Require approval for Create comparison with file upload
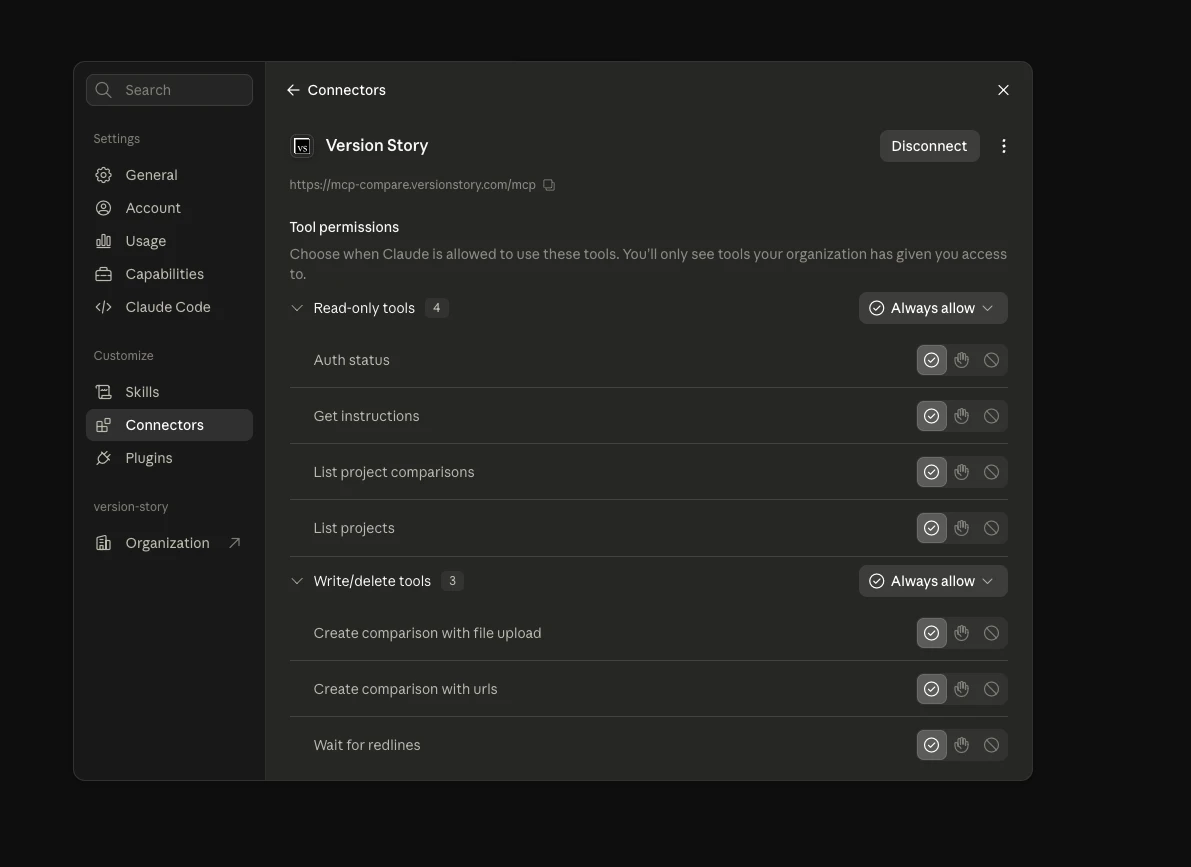1191x867 pixels. point(962,633)
